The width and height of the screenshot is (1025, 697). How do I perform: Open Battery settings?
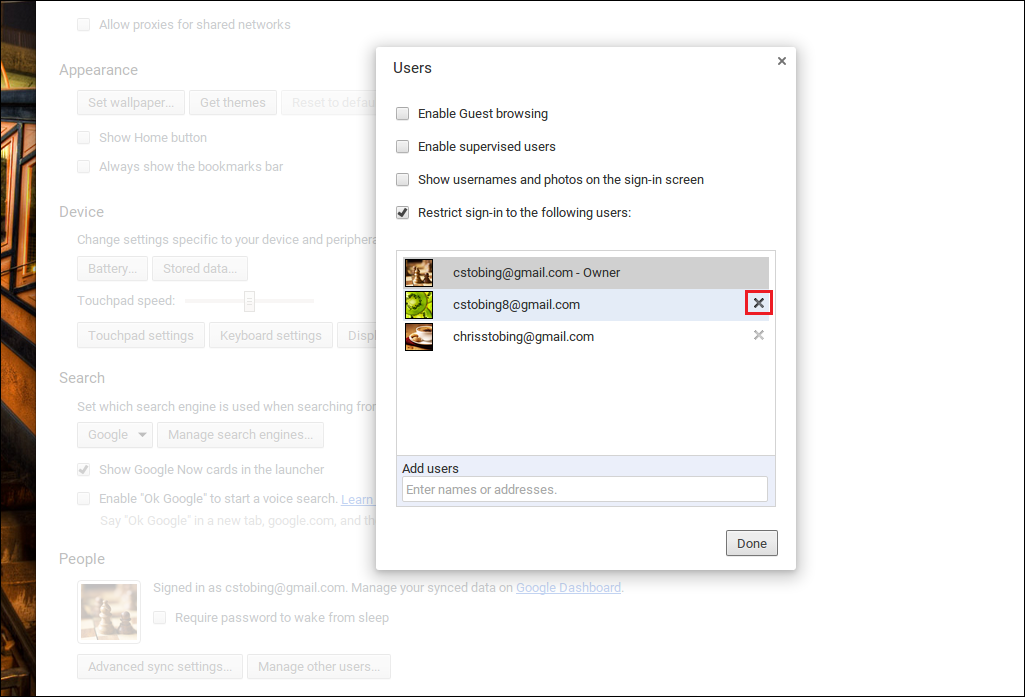point(112,269)
